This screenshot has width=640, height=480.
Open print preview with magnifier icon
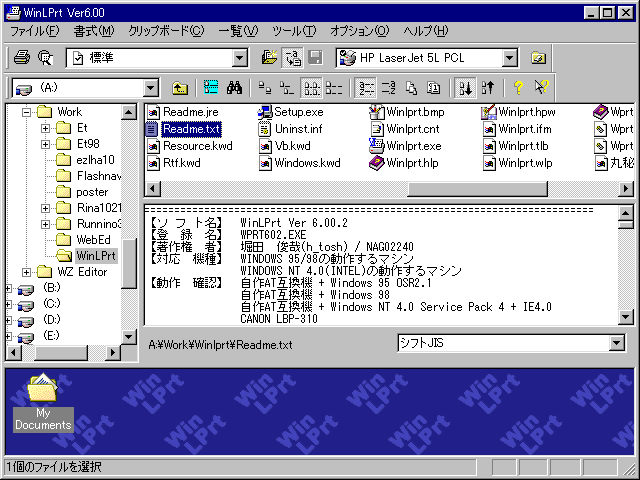coord(45,58)
